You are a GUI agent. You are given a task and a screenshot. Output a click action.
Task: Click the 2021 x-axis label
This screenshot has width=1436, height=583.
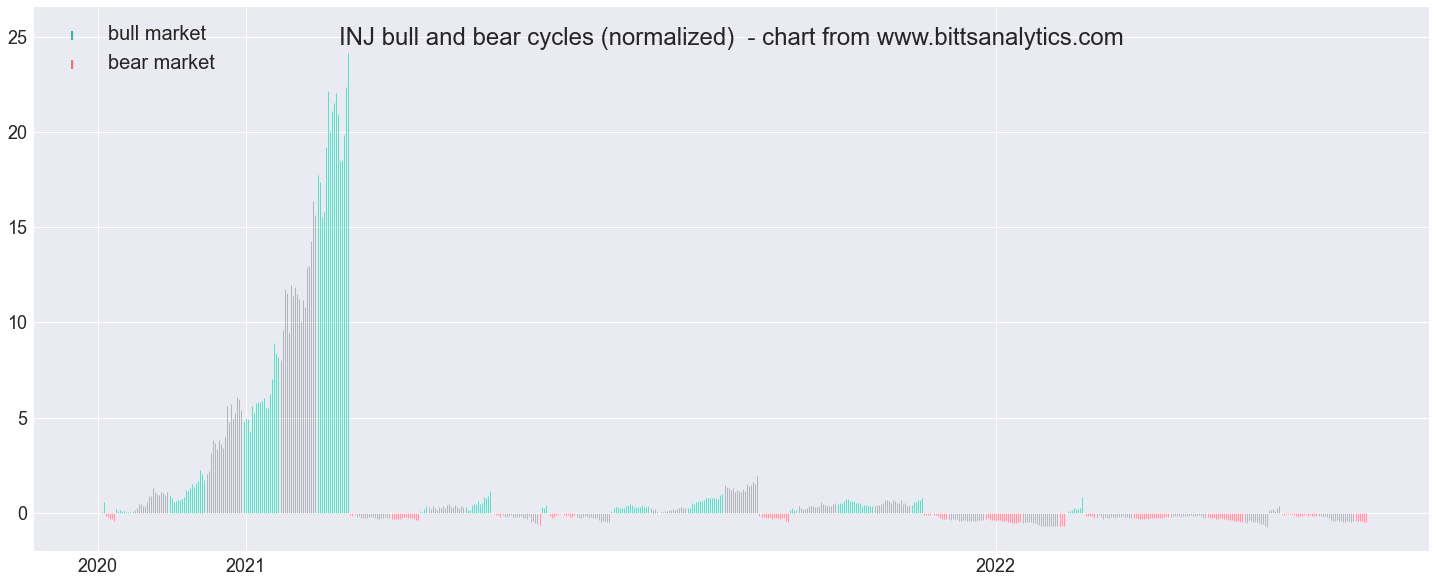click(x=245, y=565)
